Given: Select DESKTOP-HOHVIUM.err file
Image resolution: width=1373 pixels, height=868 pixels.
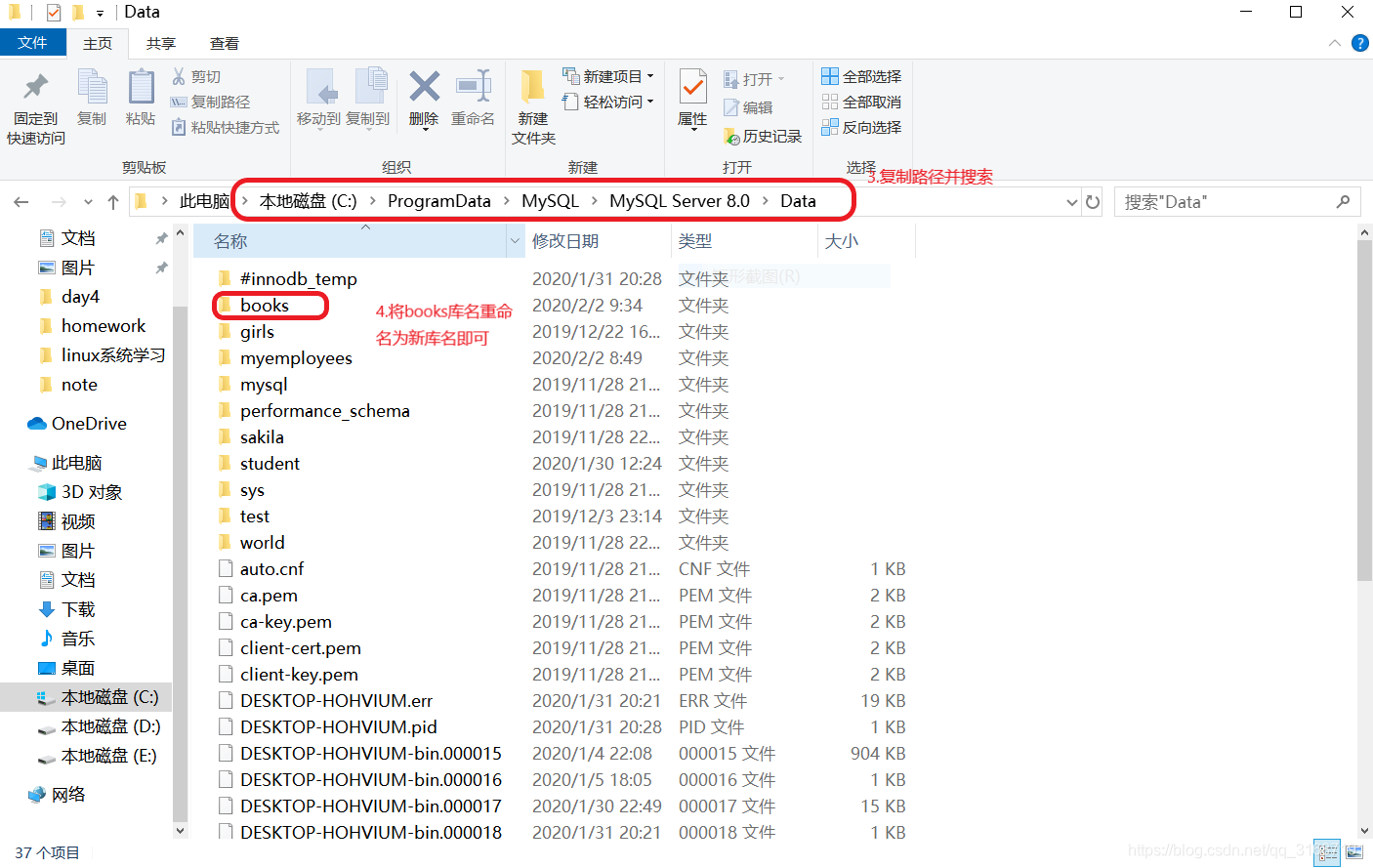Looking at the screenshot, I should (x=336, y=701).
